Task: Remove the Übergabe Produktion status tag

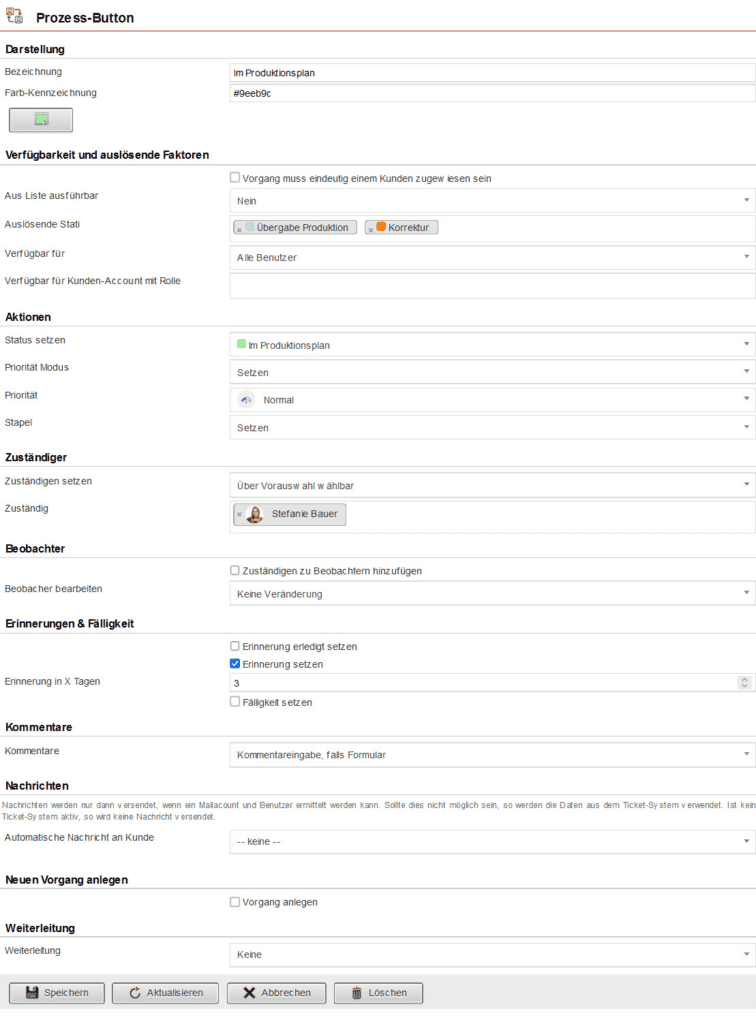Action: [240, 227]
